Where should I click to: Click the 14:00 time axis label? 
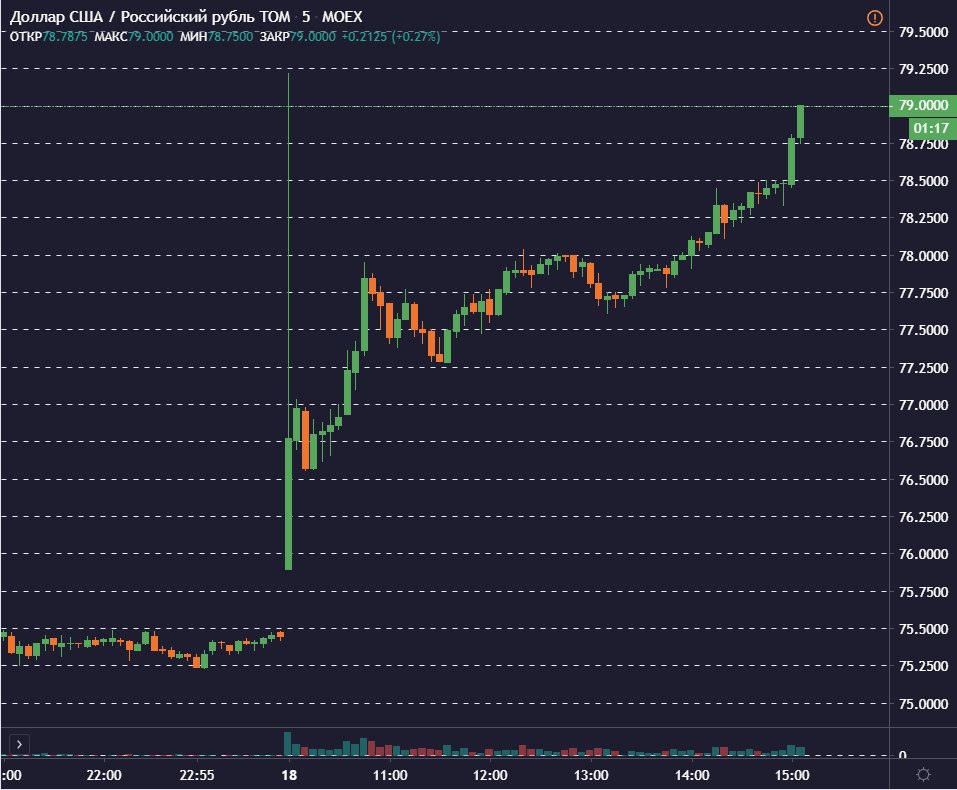692,775
